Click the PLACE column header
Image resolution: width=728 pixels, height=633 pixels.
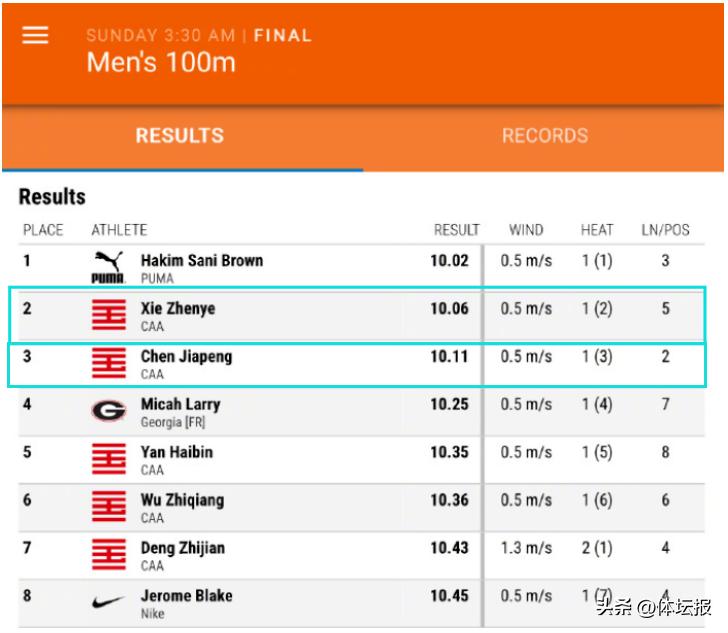[x=43, y=230]
